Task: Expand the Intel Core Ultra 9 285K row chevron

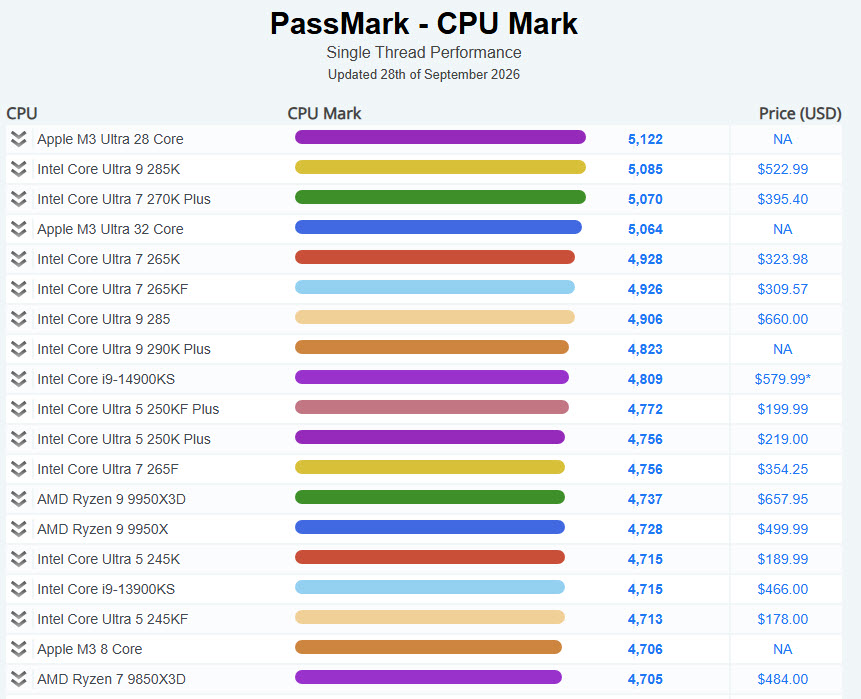Action: (19, 169)
